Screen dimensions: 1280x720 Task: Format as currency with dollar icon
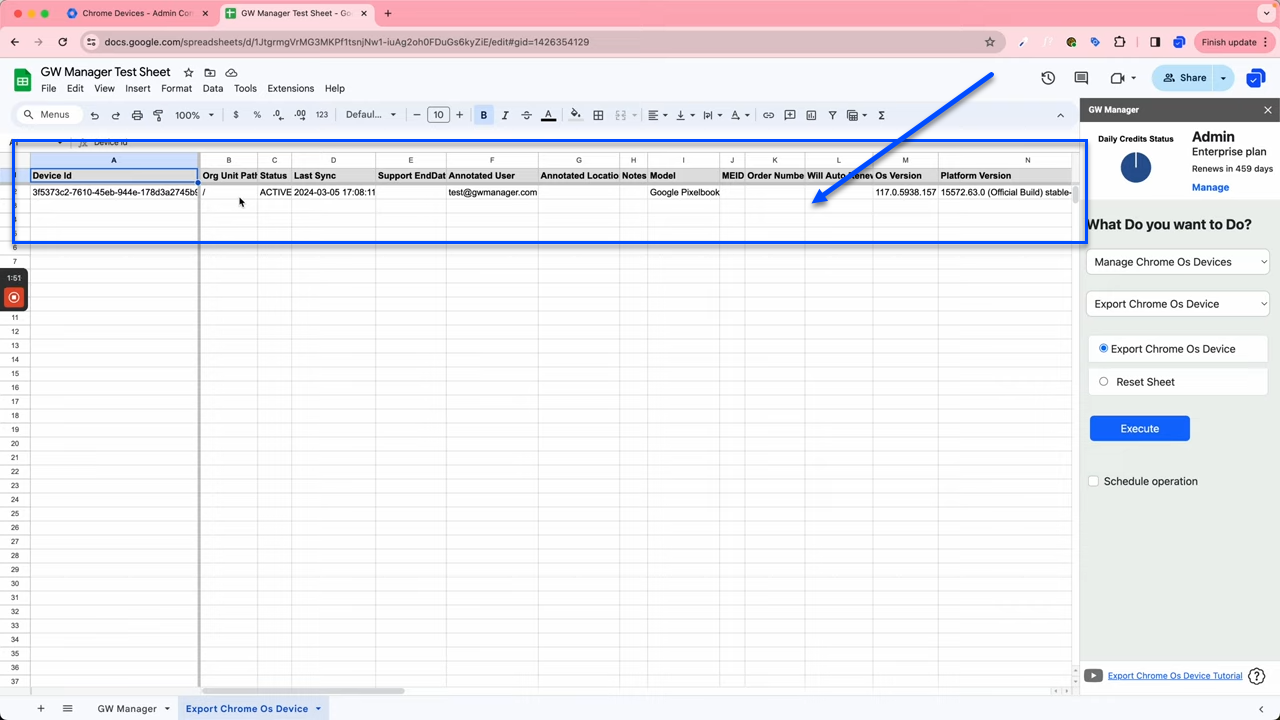(236, 115)
